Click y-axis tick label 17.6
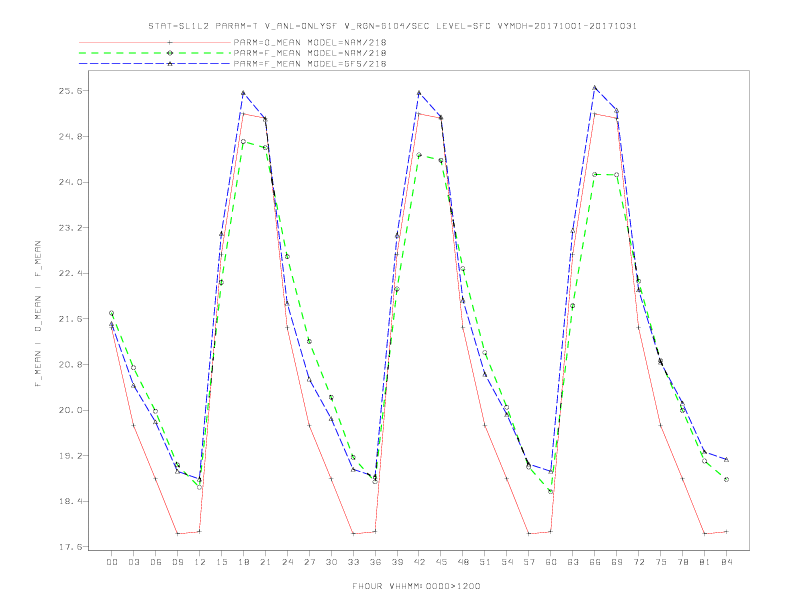Viewport: 792px width, 612px height. click(69, 547)
